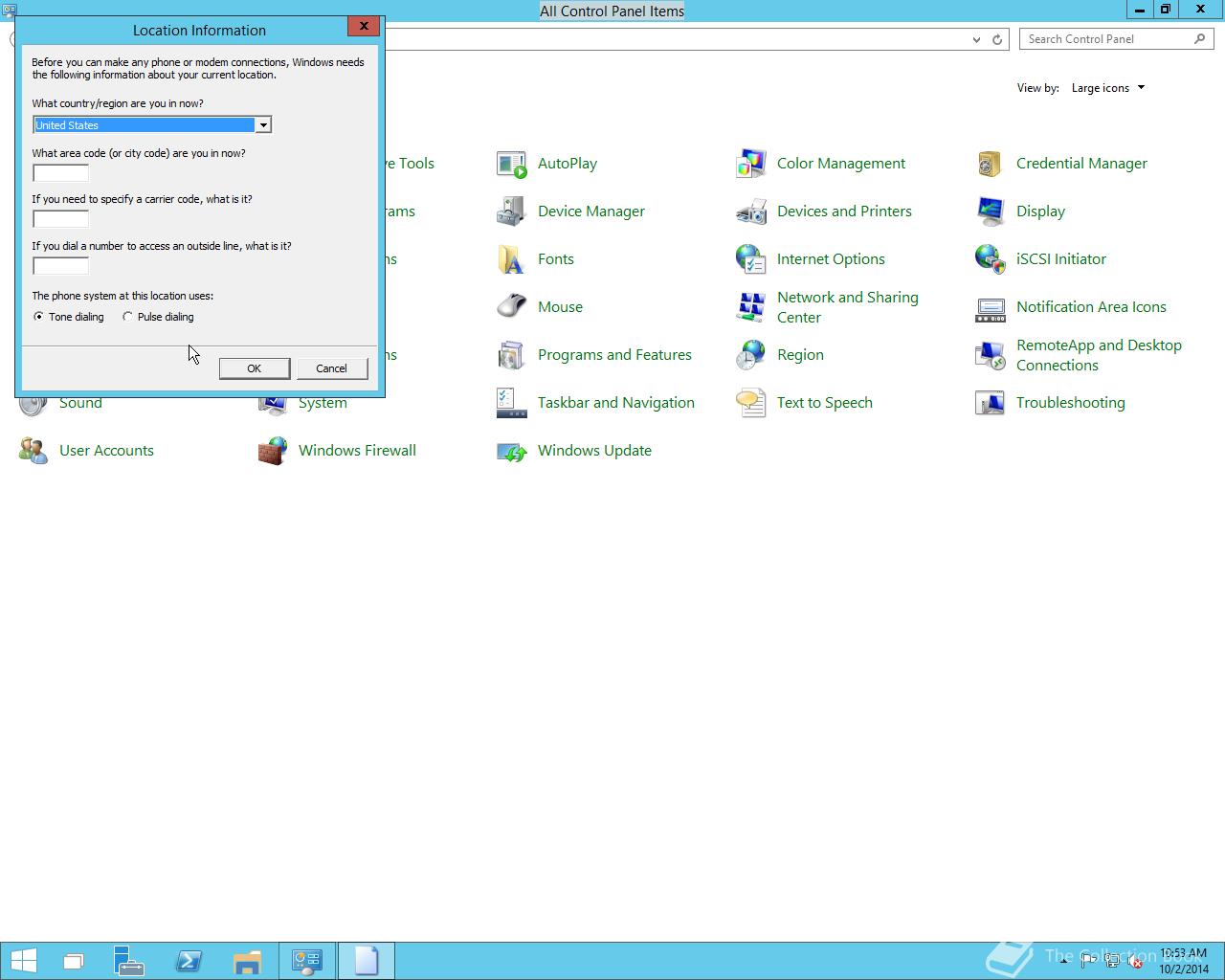Open the Windows Update icon
This screenshot has height=980, width=1225.
click(x=512, y=451)
